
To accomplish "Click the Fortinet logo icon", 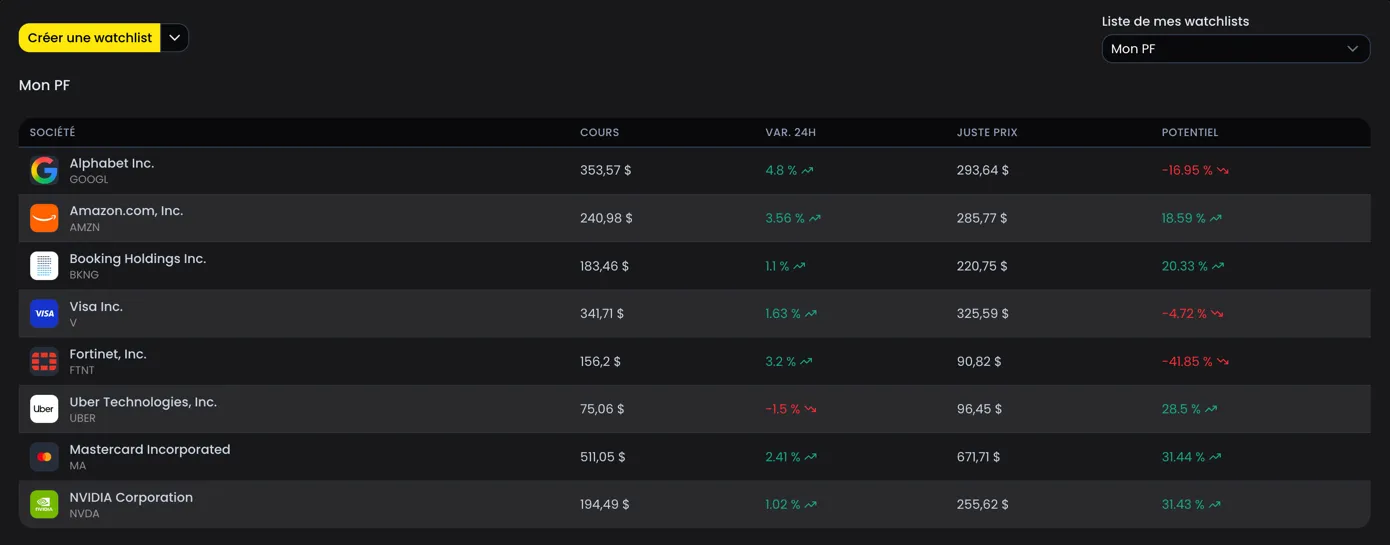I will tap(44, 362).
